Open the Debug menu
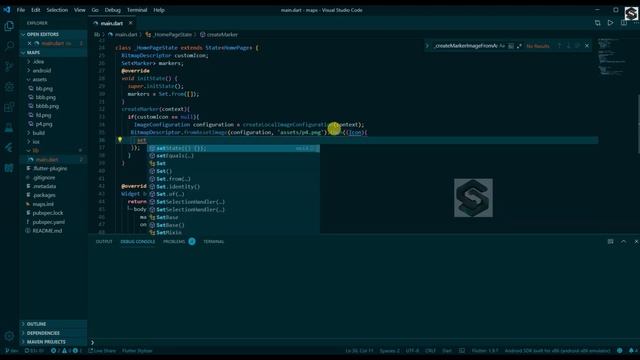This screenshot has height=360, width=640. coord(113,10)
